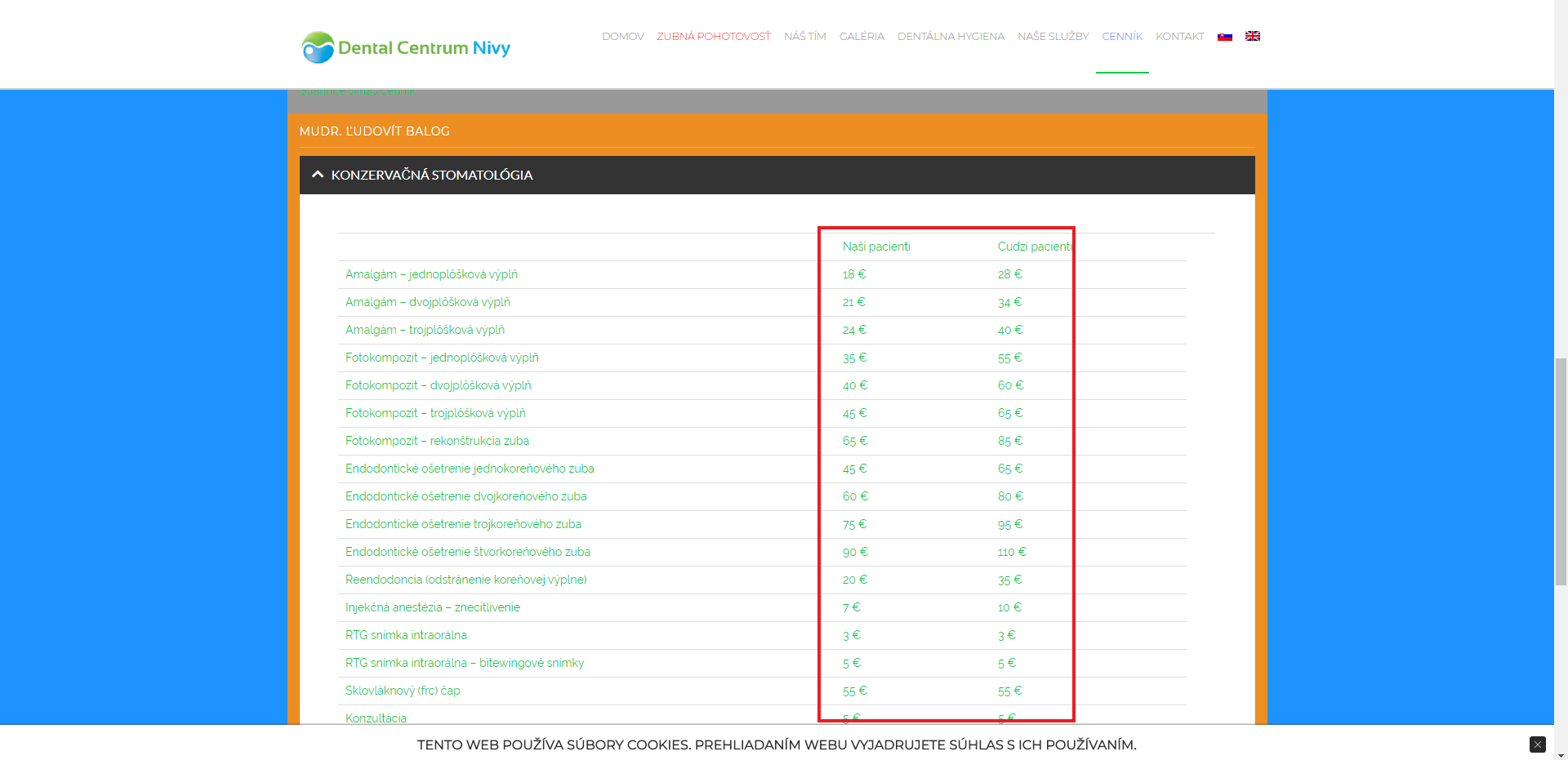Click the MUDr. Ľudovít Balog heading
Image resolution: width=1568 pixels, height=760 pixels.
click(374, 131)
